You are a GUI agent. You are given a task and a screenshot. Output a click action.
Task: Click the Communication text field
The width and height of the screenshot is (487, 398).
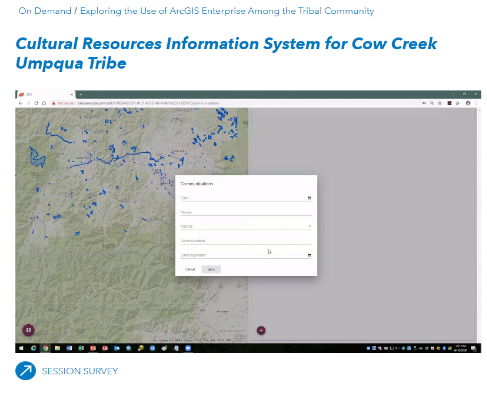tap(246, 241)
